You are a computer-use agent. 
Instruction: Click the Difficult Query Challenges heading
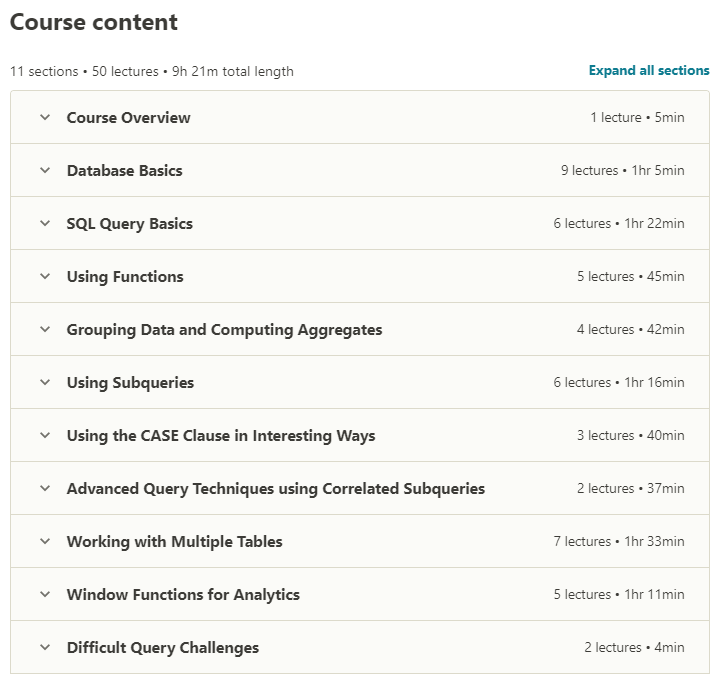click(x=162, y=648)
